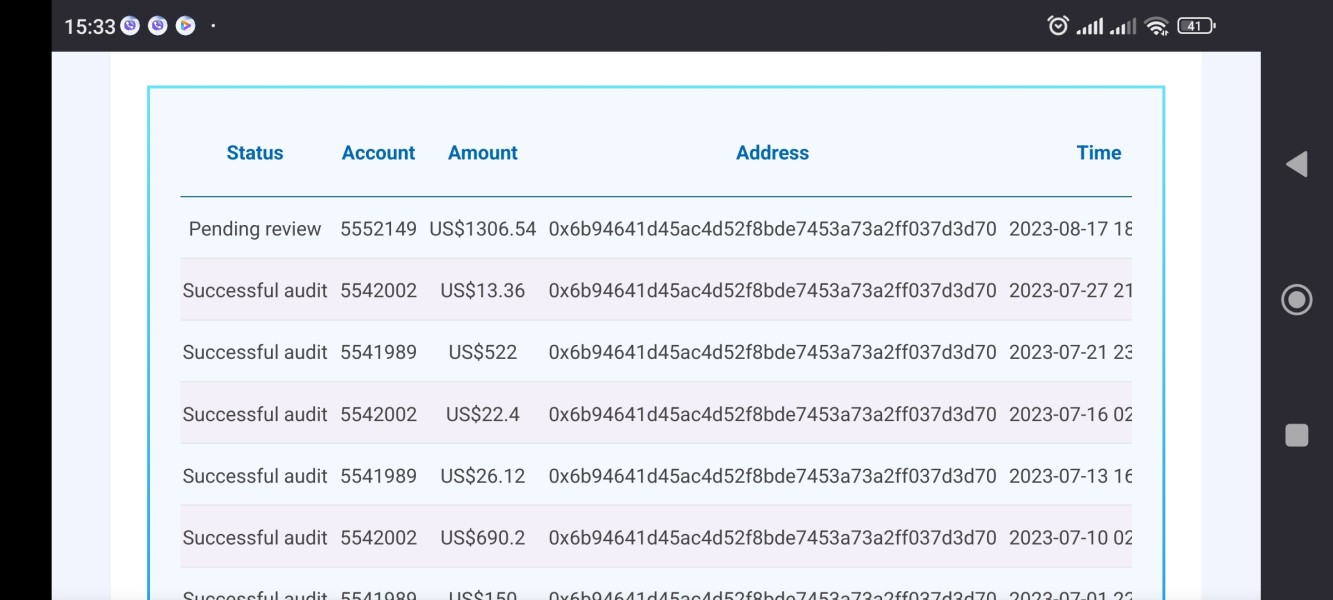
Task: Tap the Play Store notification icon
Action: (x=185, y=27)
